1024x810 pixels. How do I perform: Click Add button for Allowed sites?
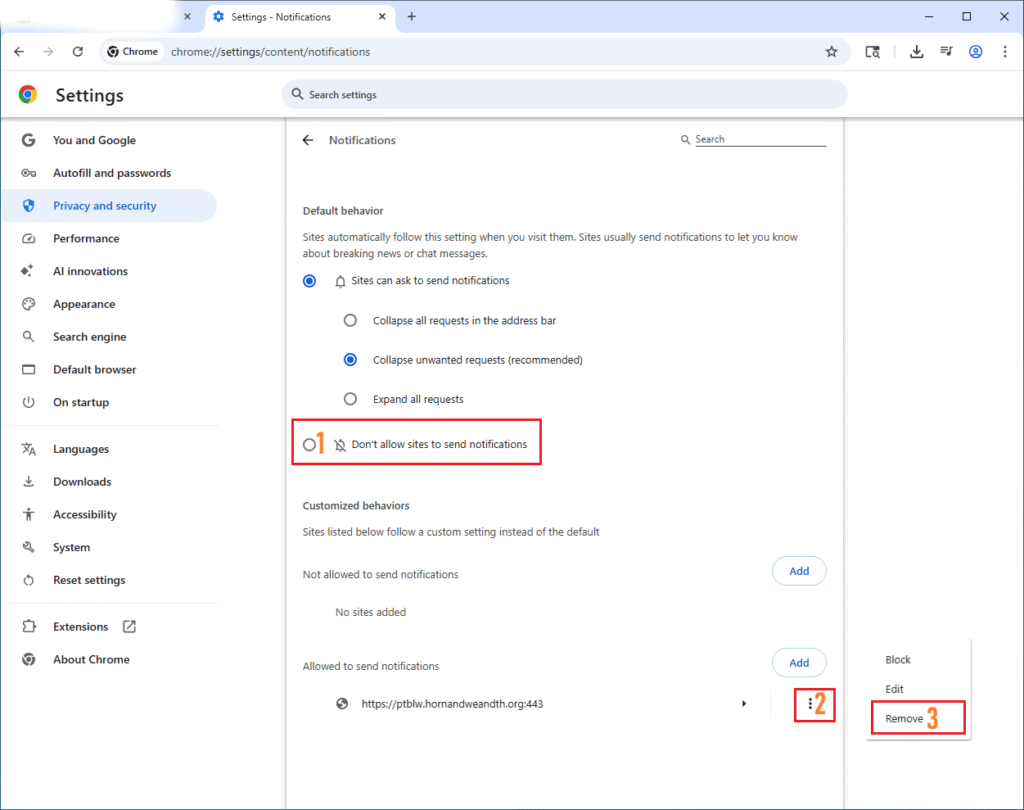(x=799, y=663)
